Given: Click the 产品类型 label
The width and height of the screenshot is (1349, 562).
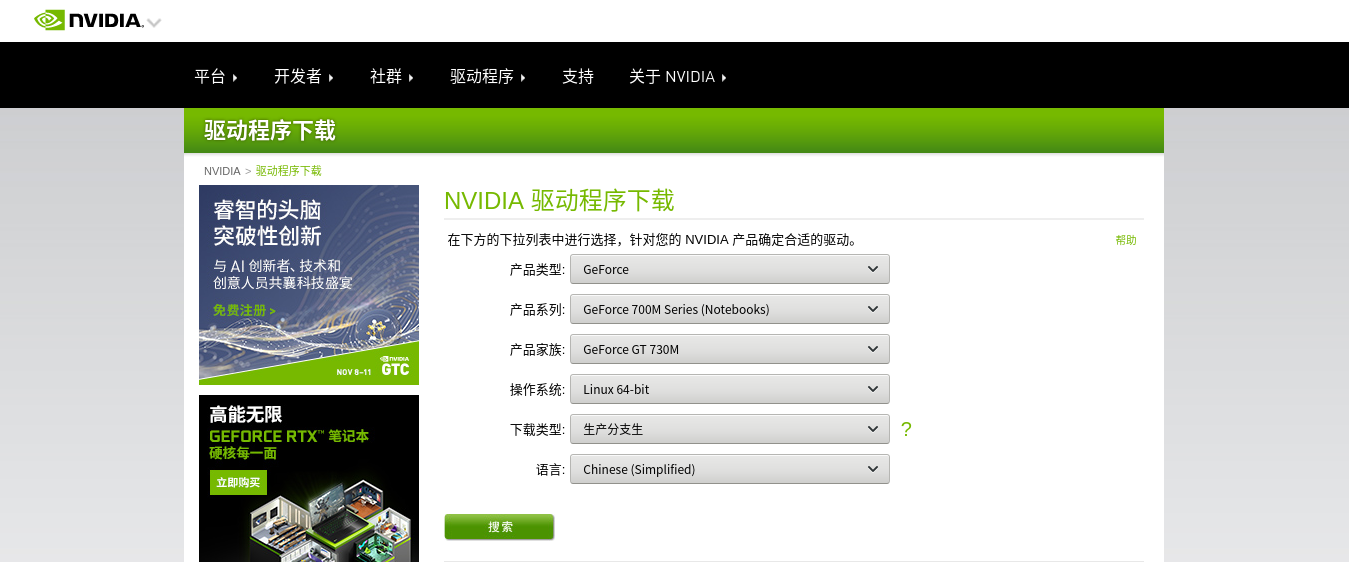Looking at the screenshot, I should pyautogui.click(x=537, y=270).
